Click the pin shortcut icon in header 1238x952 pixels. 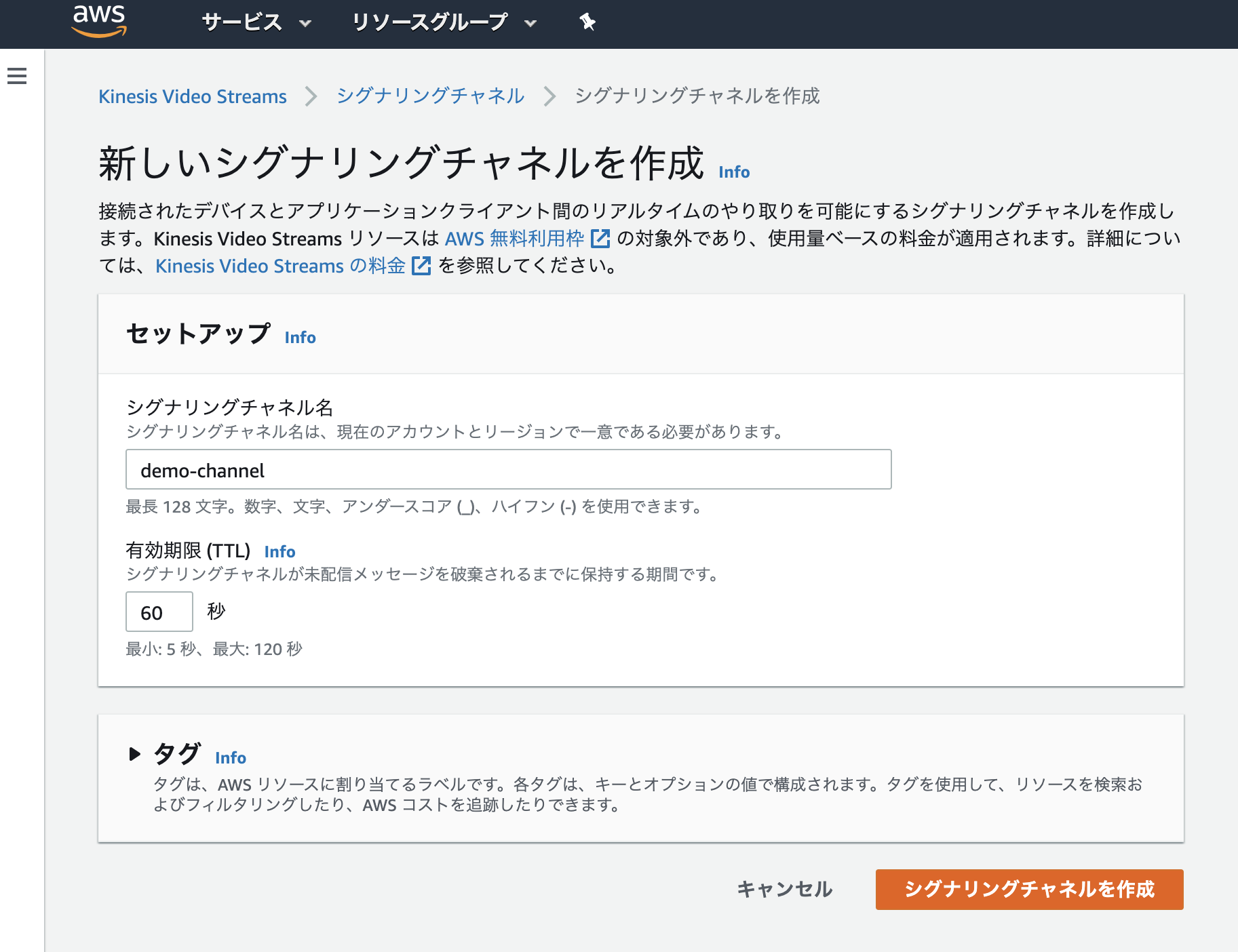pyautogui.click(x=587, y=22)
